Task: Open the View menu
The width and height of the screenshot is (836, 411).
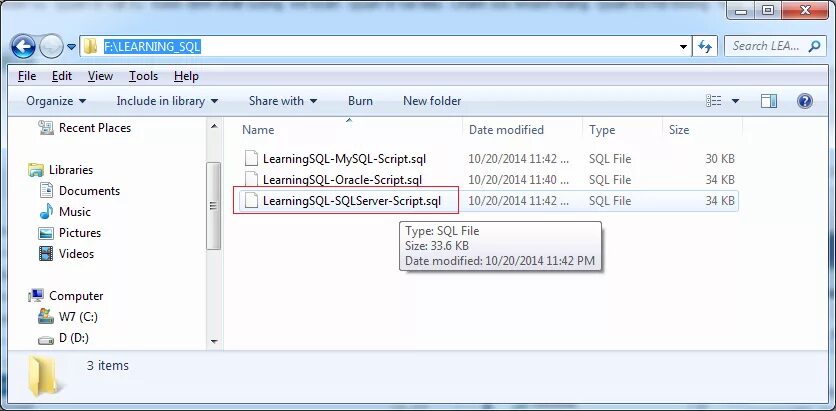Action: coord(100,76)
